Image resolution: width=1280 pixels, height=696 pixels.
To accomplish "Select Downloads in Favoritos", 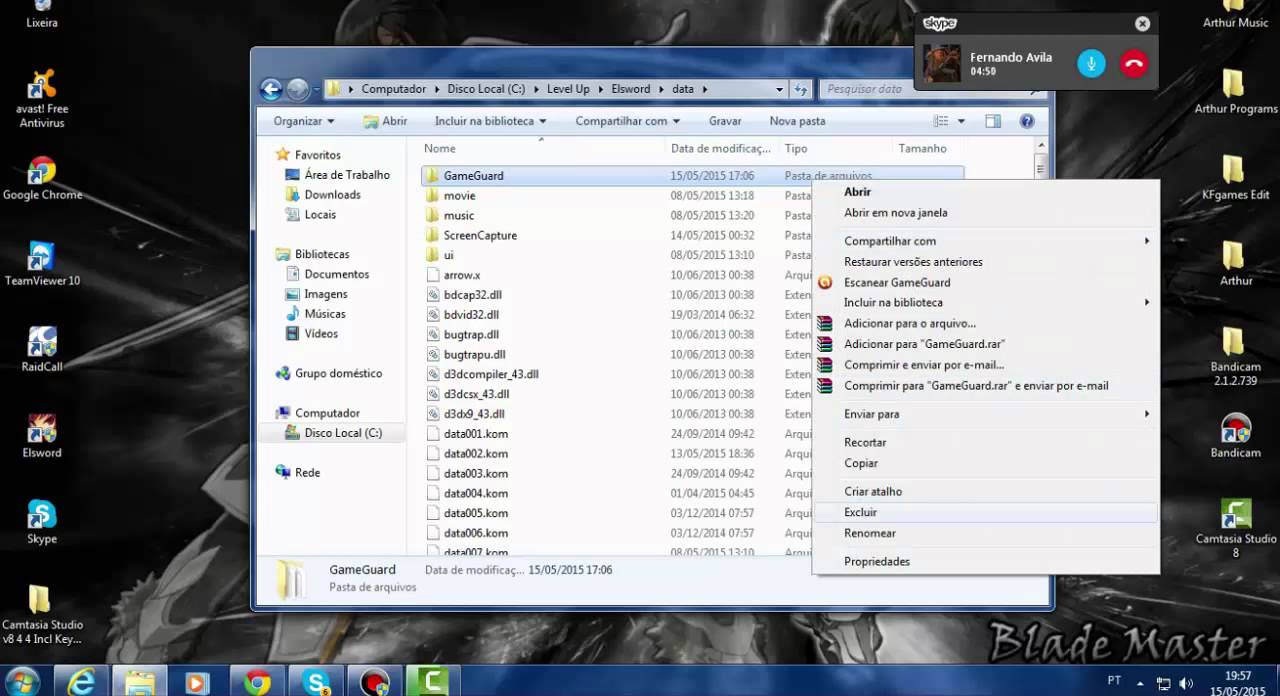I will pyautogui.click(x=332, y=195).
